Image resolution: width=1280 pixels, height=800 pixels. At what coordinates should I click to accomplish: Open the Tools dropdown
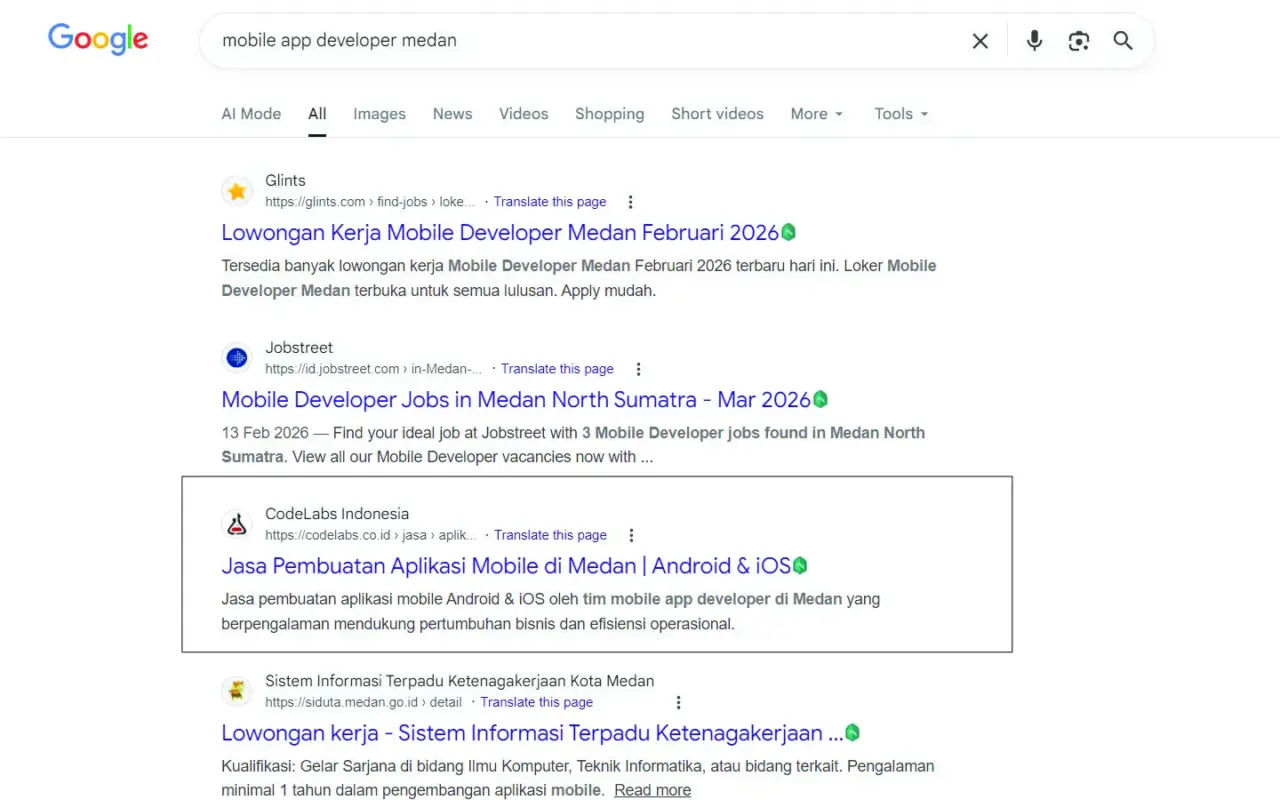coord(899,113)
